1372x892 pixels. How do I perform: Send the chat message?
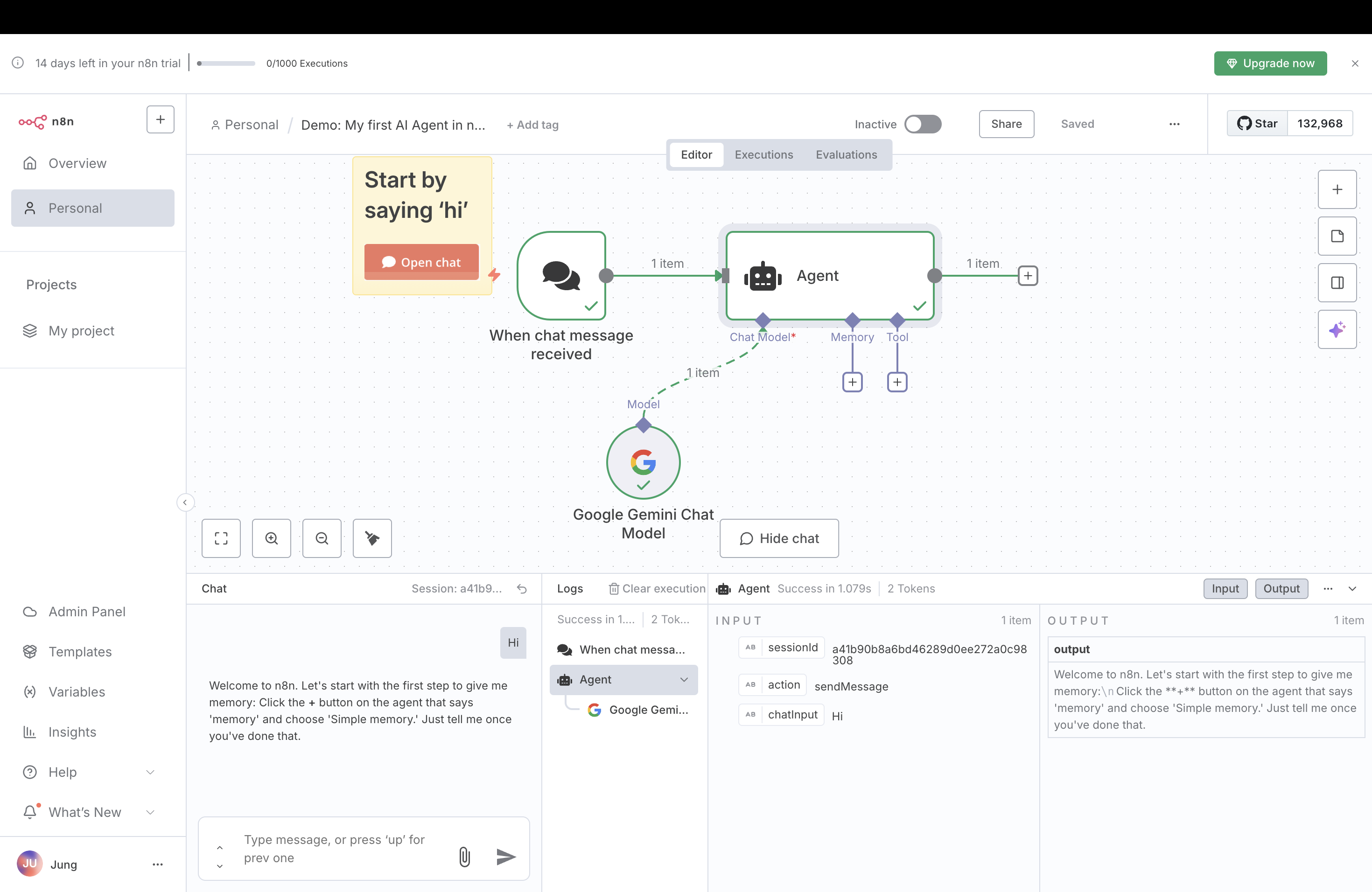click(x=505, y=857)
